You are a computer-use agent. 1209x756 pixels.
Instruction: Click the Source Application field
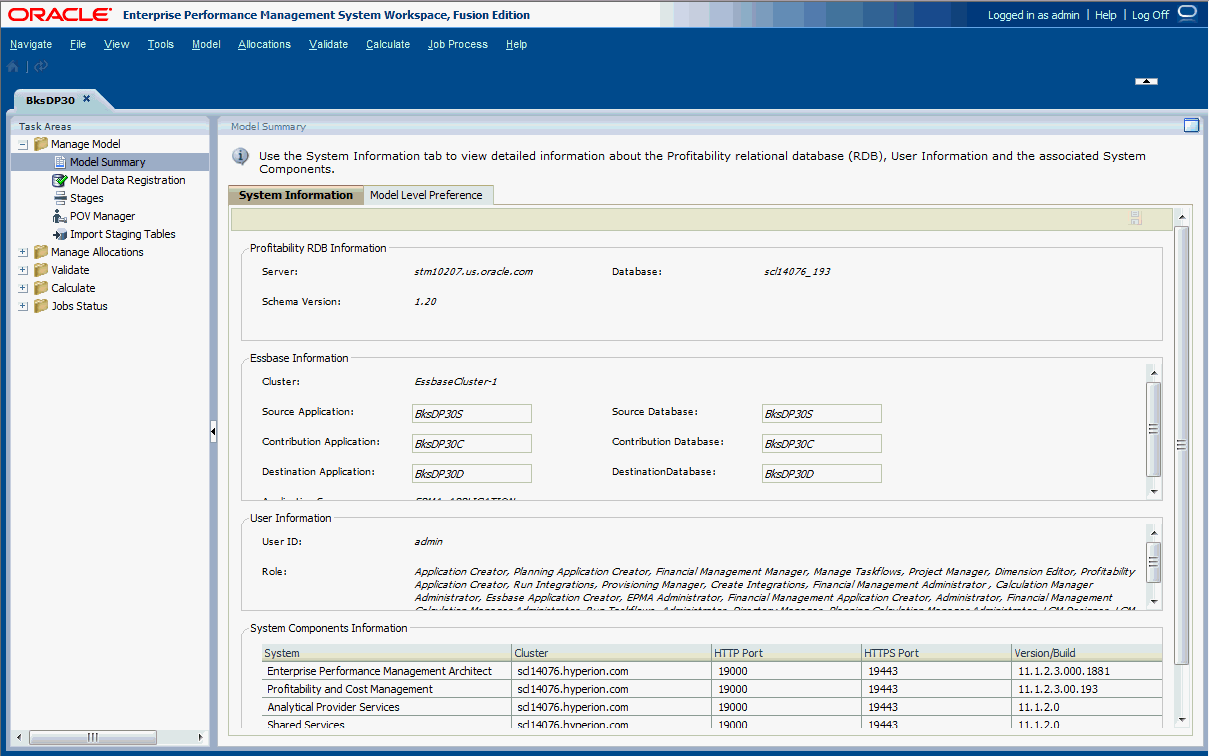[x=472, y=414]
